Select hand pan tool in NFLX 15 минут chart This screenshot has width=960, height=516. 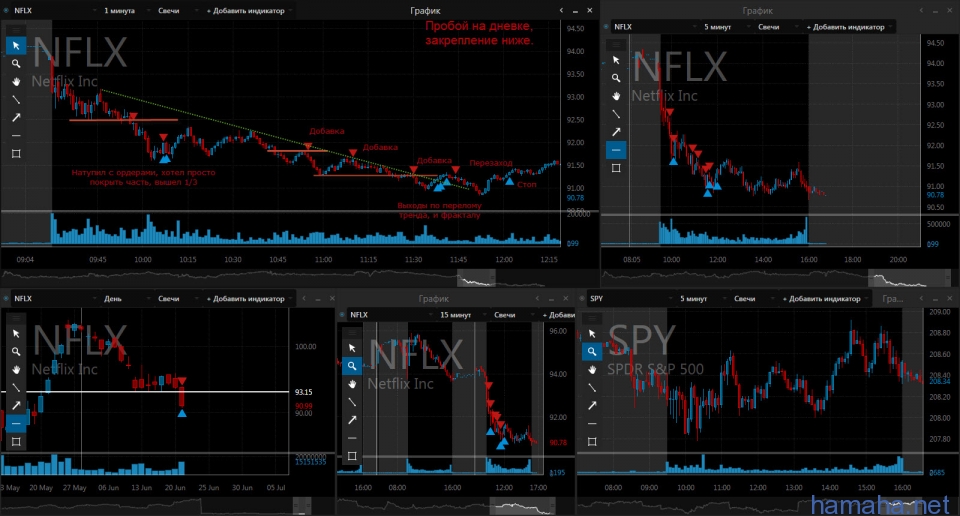(352, 384)
